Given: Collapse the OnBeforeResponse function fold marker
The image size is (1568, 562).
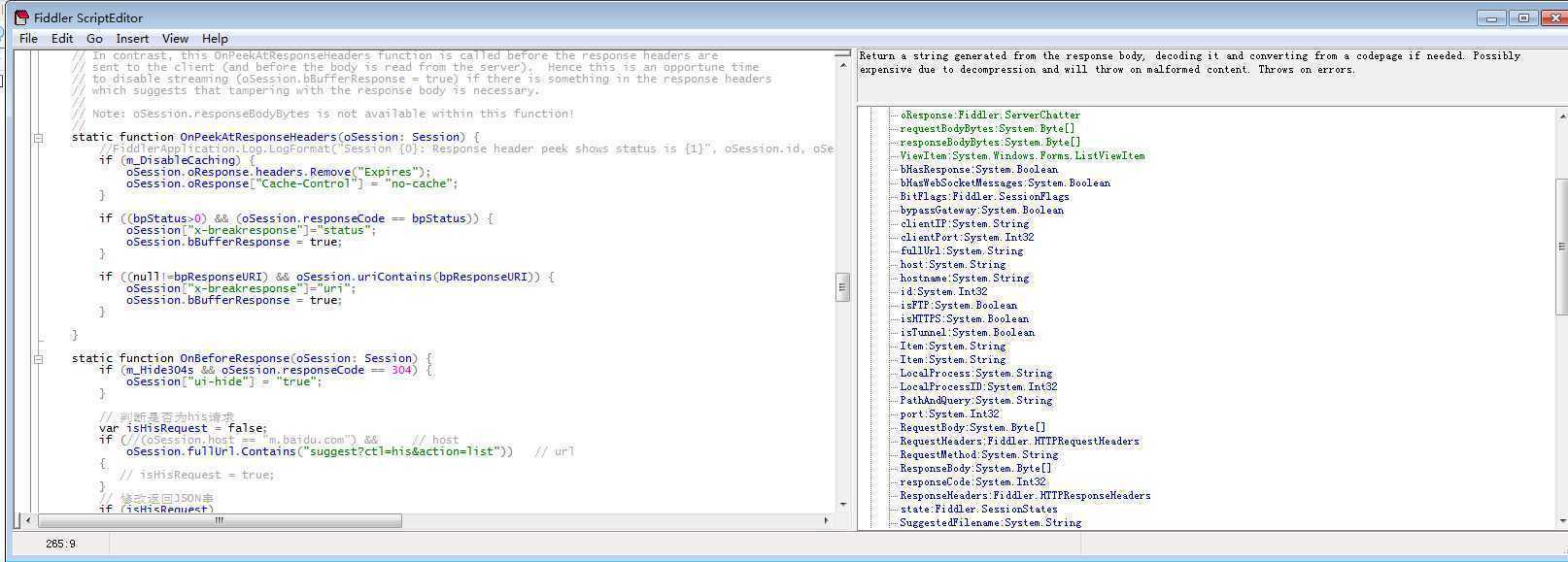Looking at the screenshot, I should point(38,359).
